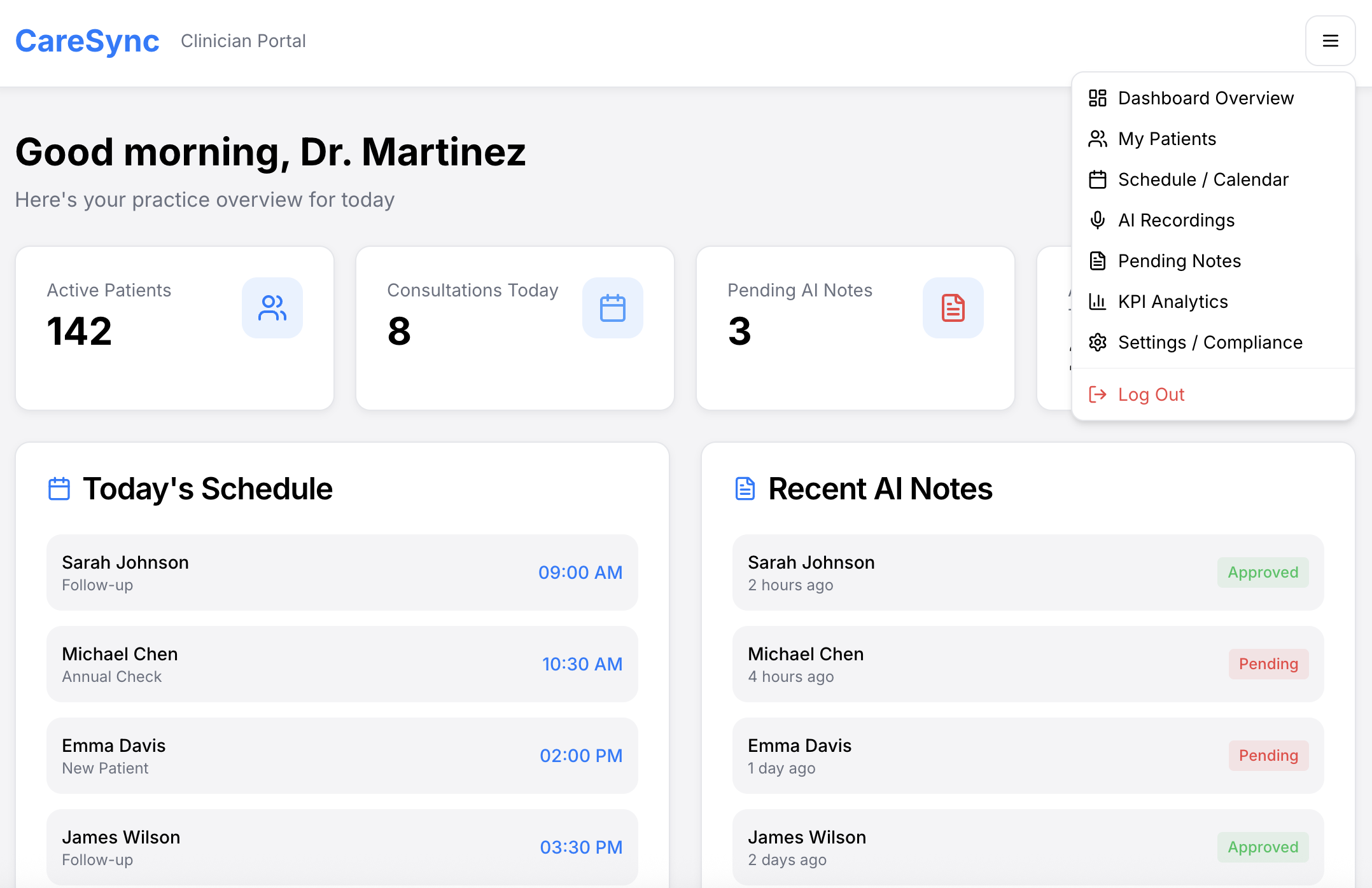Click the Today's Schedule calendar icon
This screenshot has height=888, width=1372.
tap(59, 489)
